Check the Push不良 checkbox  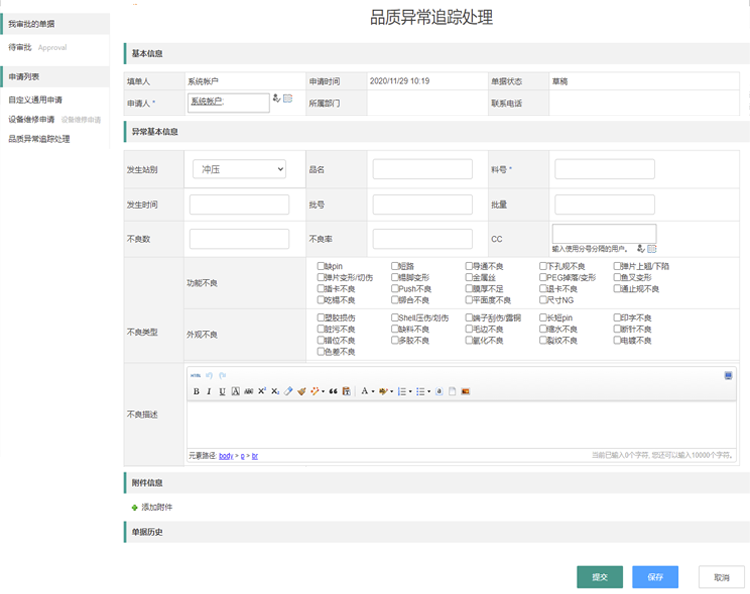pyautogui.click(x=395, y=288)
